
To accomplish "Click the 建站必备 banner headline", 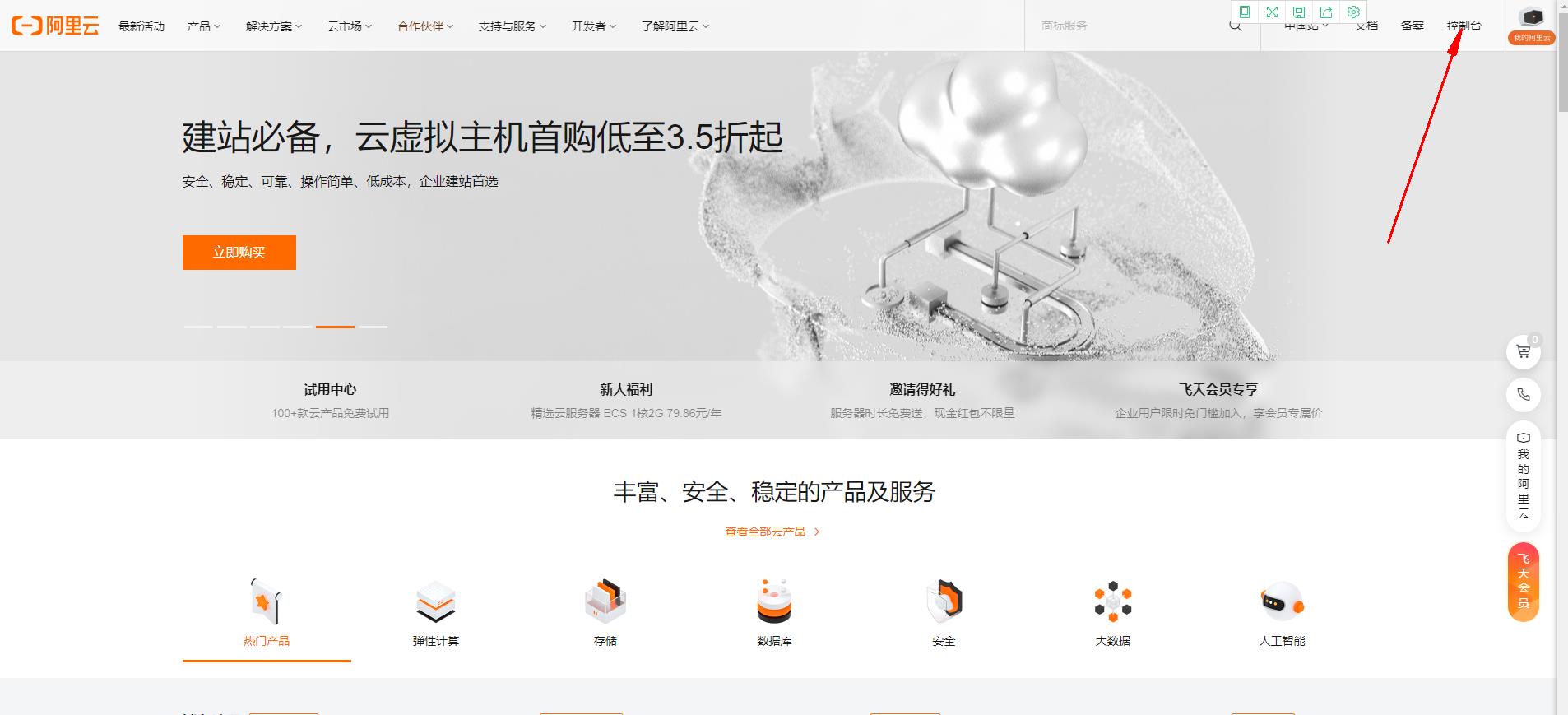I will (483, 137).
